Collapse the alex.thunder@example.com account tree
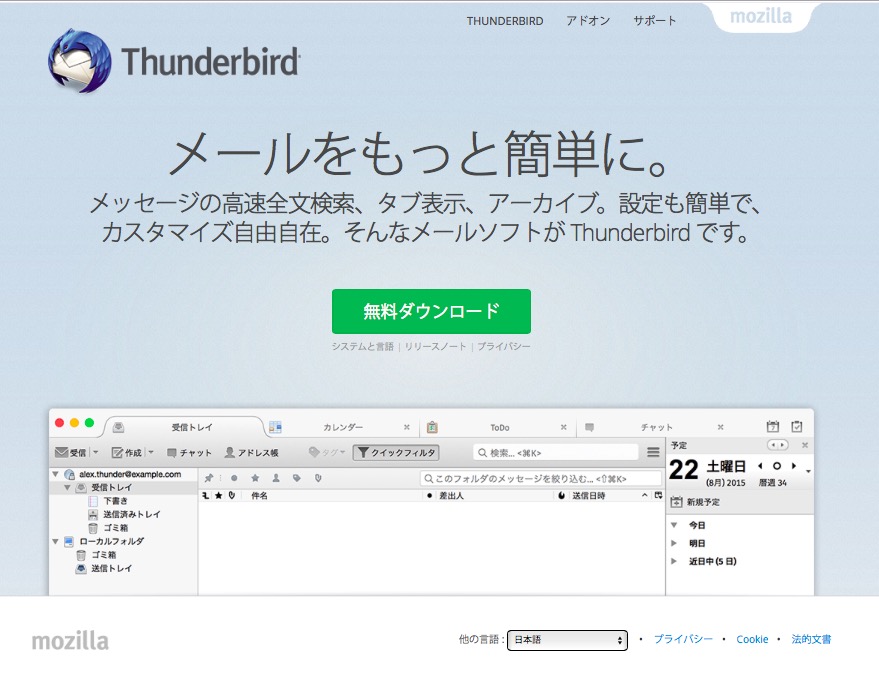This screenshot has width=879, height=681. 55,474
